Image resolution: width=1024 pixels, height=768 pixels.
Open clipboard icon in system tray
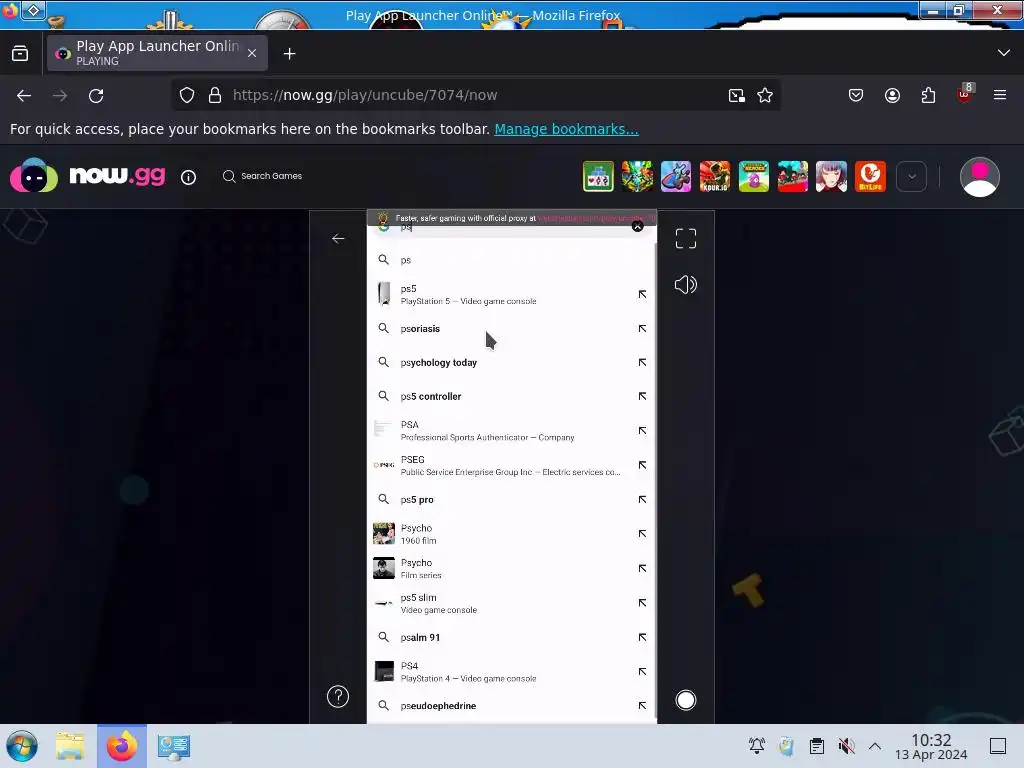point(816,746)
